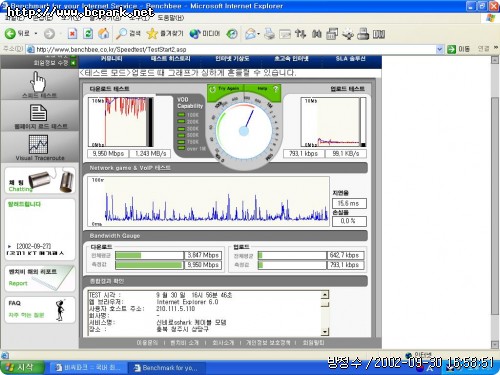Click the printer icon in toolbar
This screenshot has width=500, height=375.
[x=269, y=34]
